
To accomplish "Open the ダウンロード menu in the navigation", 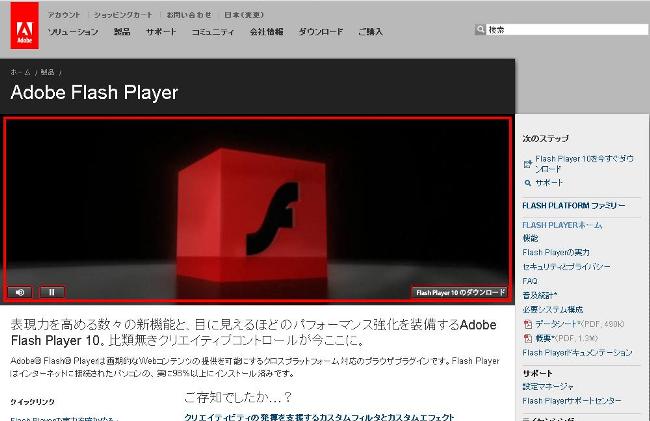I will coord(320,32).
